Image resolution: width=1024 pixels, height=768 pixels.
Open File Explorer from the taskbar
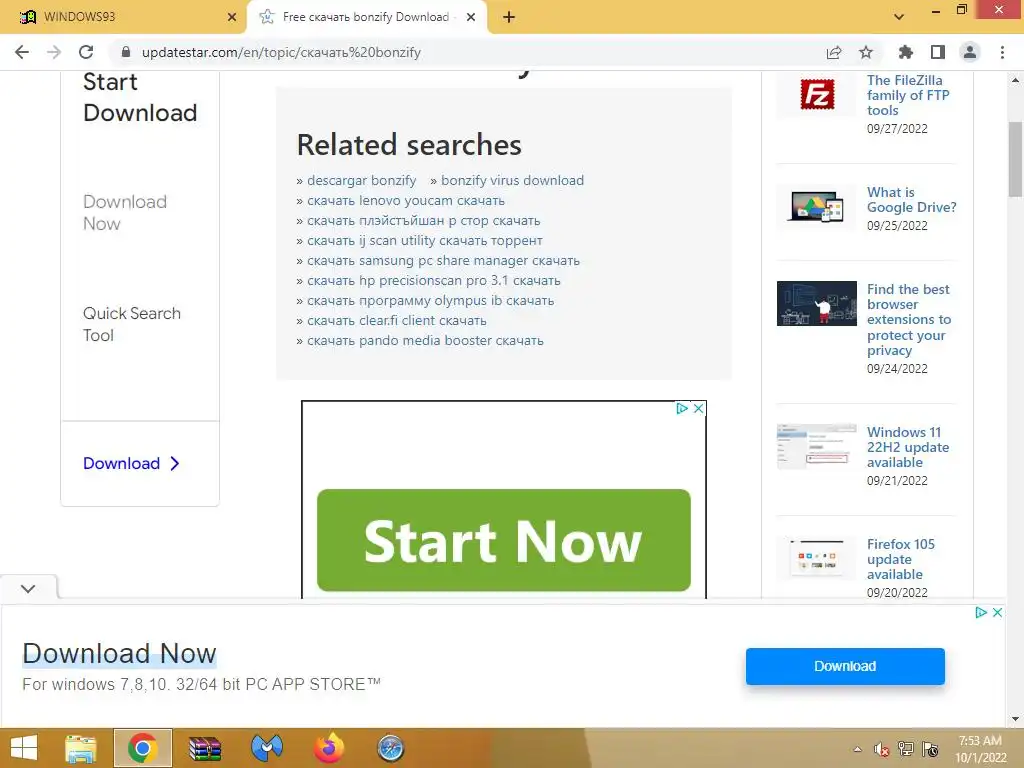coord(80,748)
